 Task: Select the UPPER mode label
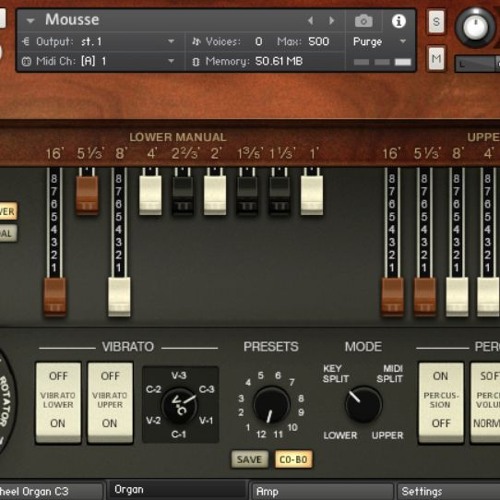pyautogui.click(x=388, y=435)
